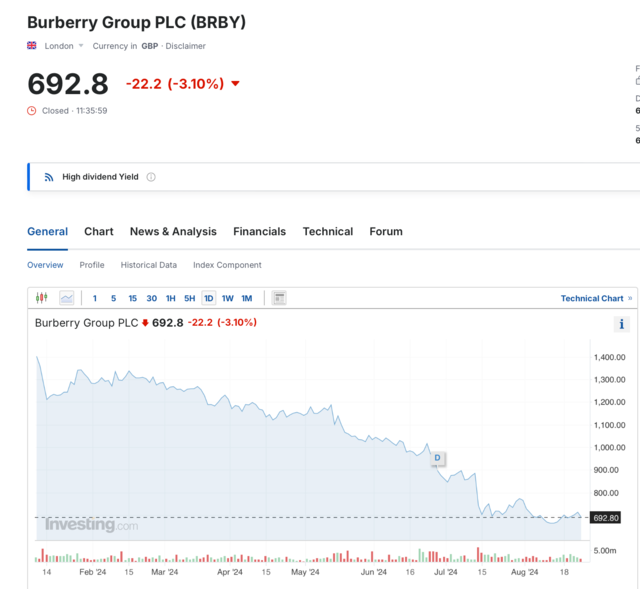The image size is (640, 589).
Task: Click the RSS feed icon beside High dividend Yield
Action: (x=49, y=177)
